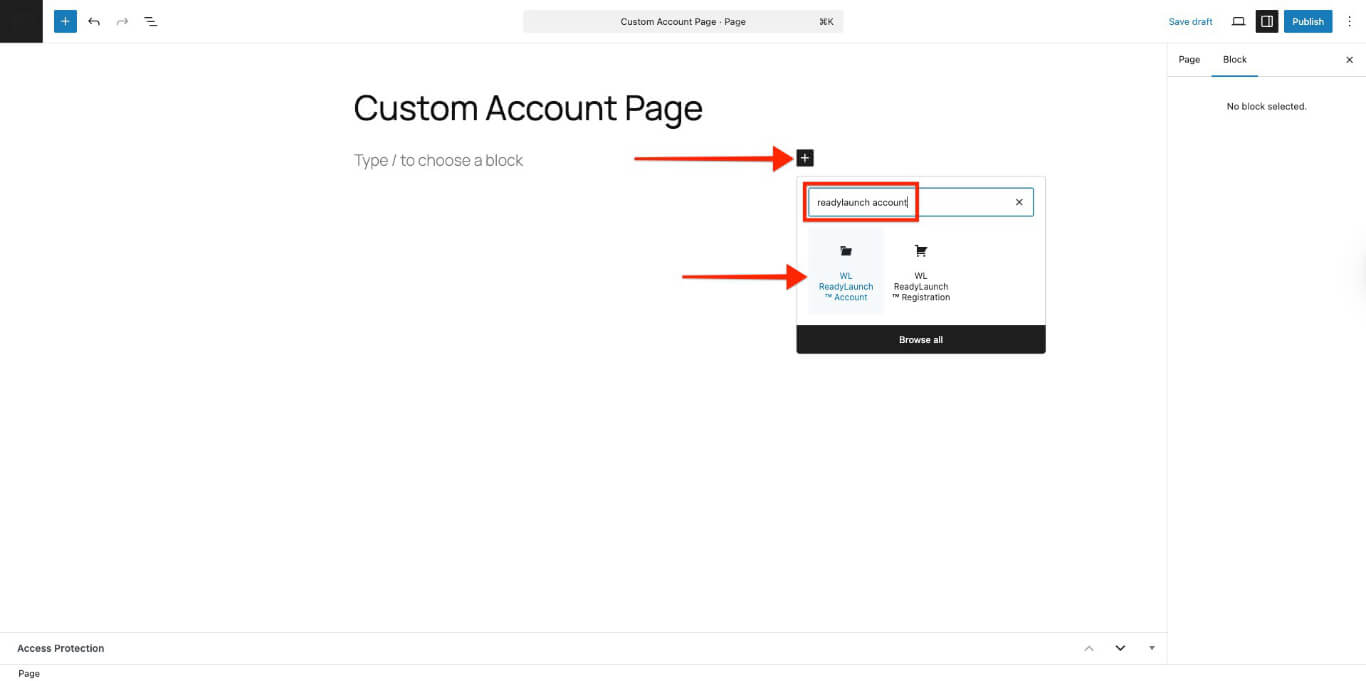1366x681 pixels.
Task: Switch to the Page tab
Action: [x=1189, y=60]
